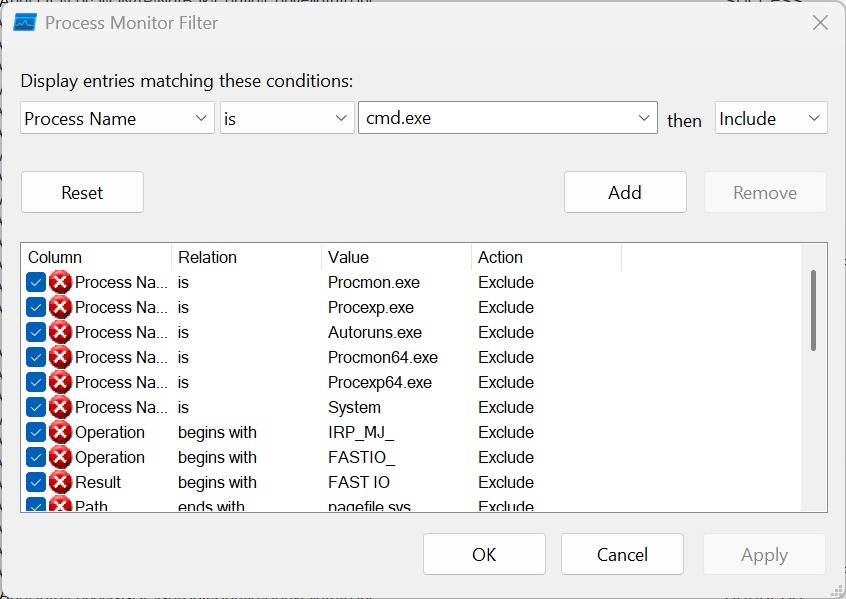846x599 pixels.
Task: Click Exclude action in Autoruns.exe row
Action: 506,332
